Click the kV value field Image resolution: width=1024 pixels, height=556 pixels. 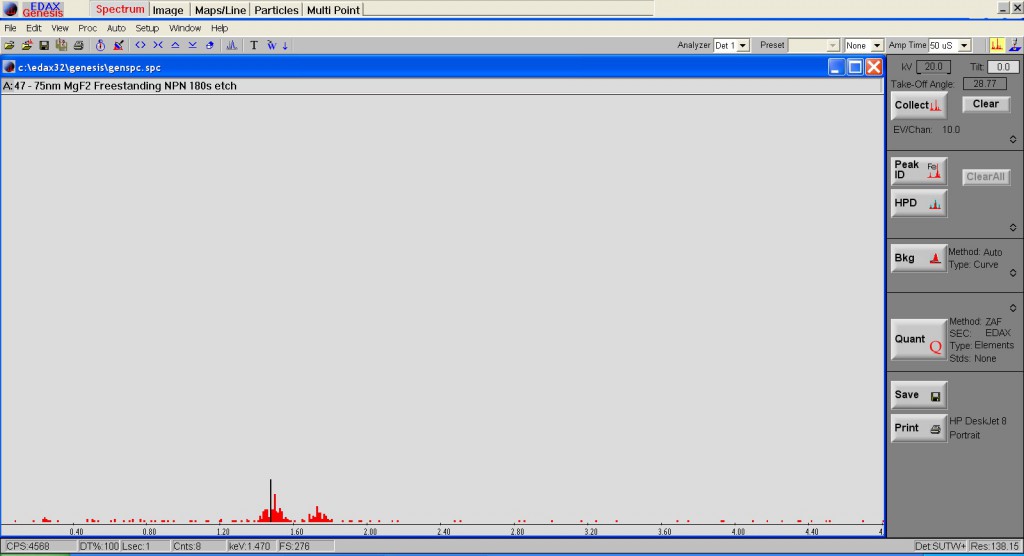pos(933,67)
